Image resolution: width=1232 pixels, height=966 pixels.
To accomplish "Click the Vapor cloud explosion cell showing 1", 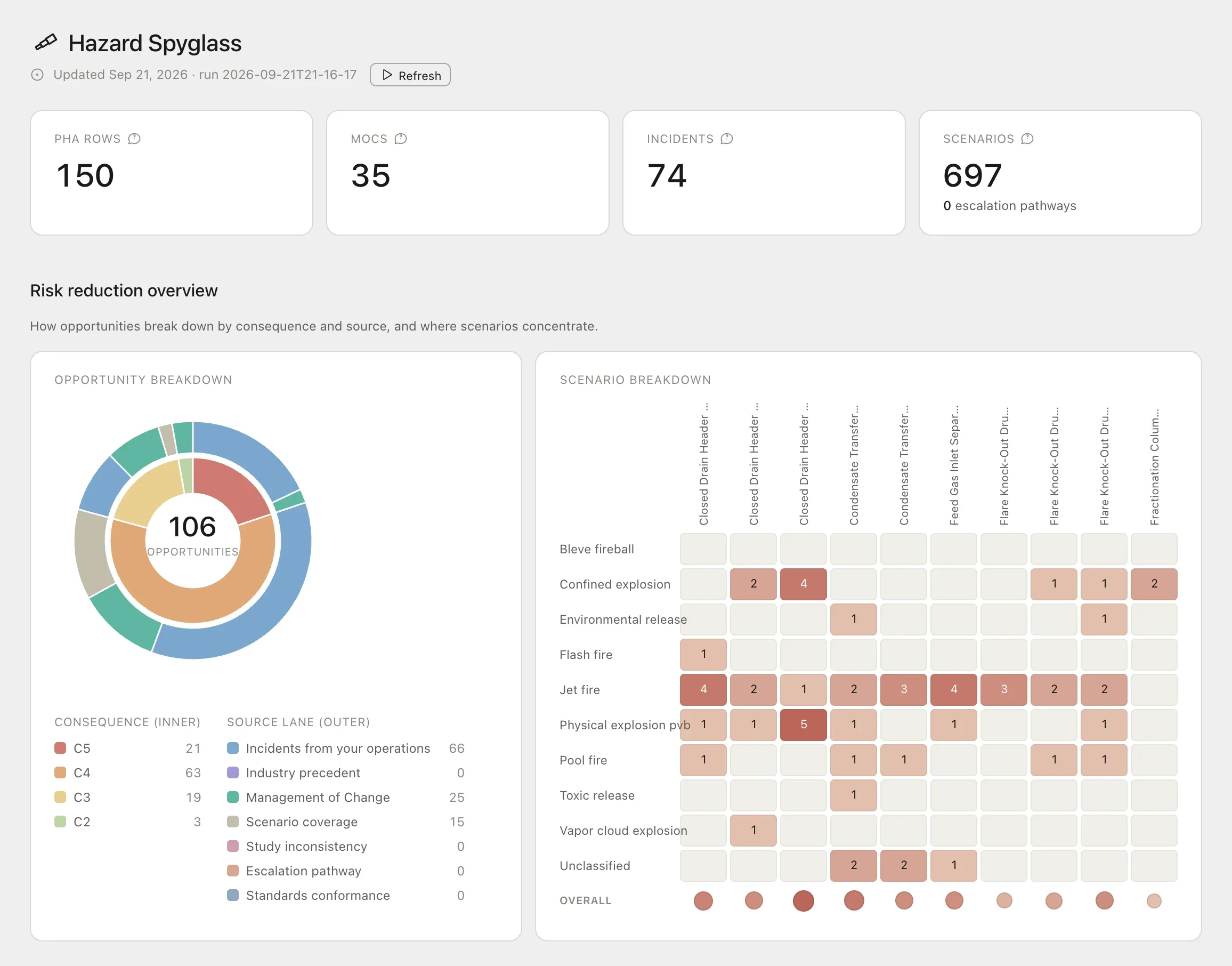I will pyautogui.click(x=753, y=830).
